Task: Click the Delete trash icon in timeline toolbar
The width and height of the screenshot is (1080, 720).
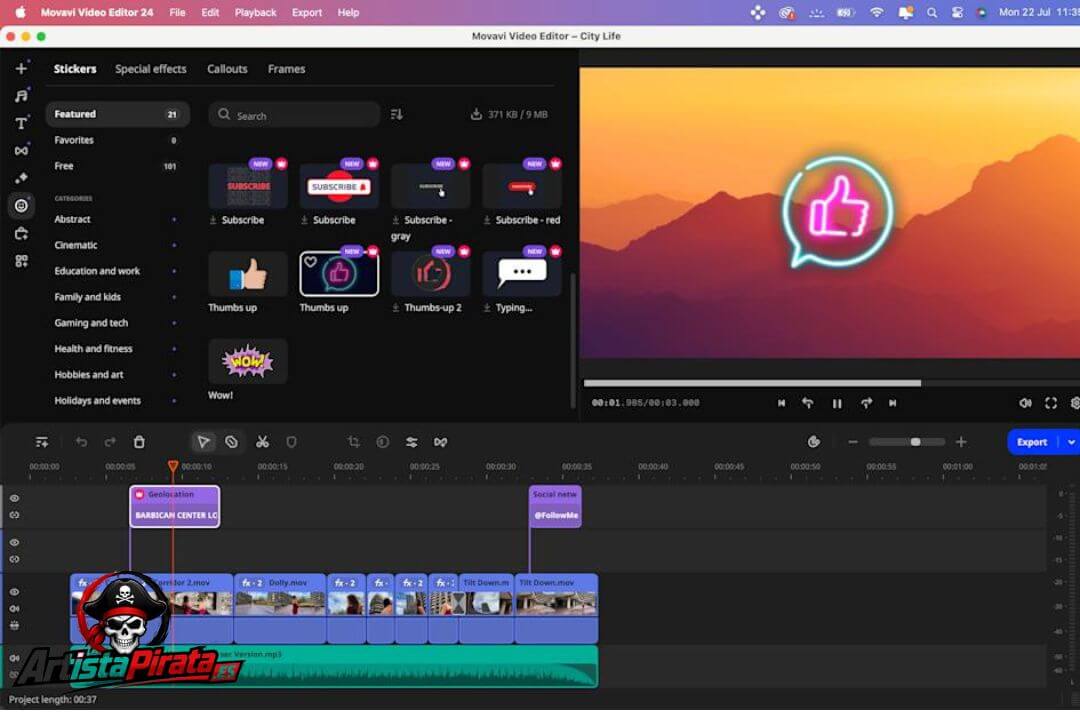Action: [139, 442]
